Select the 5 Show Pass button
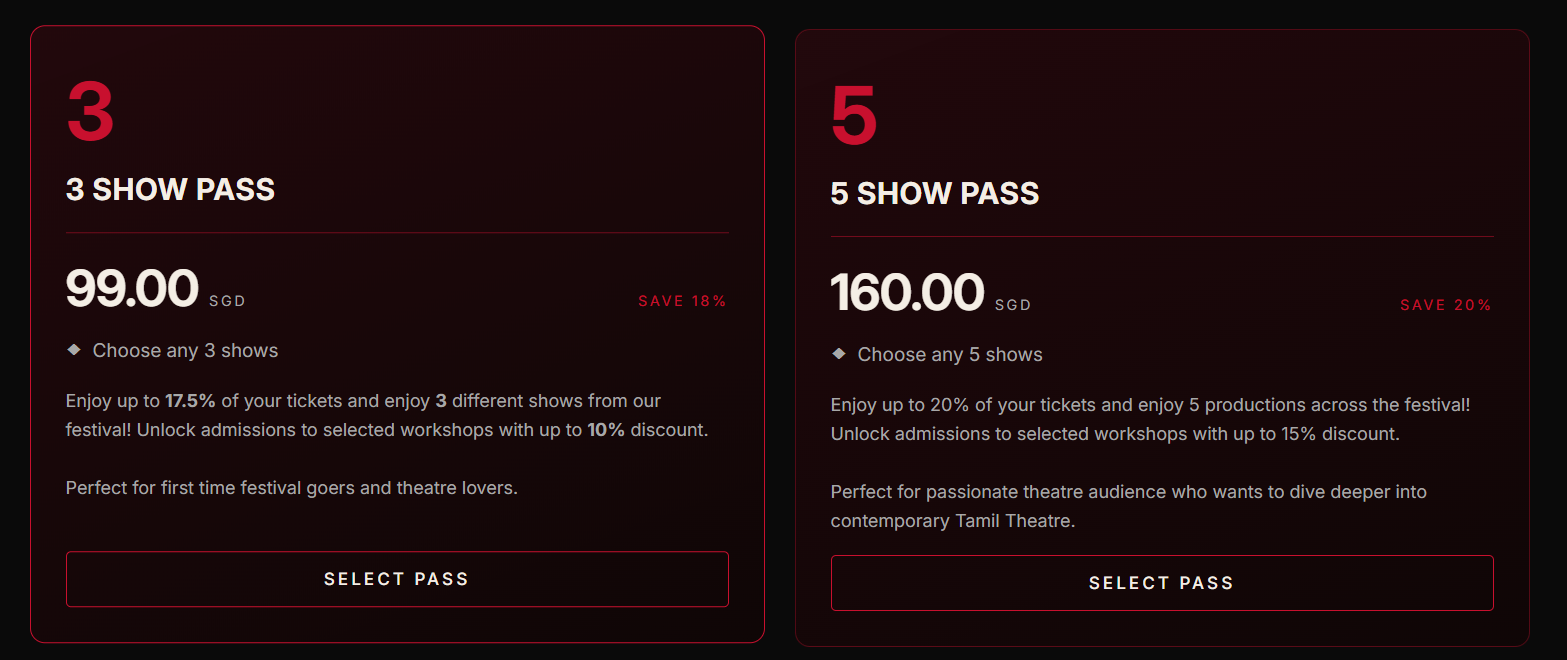Viewport: 1567px width, 660px height. (x=1162, y=583)
